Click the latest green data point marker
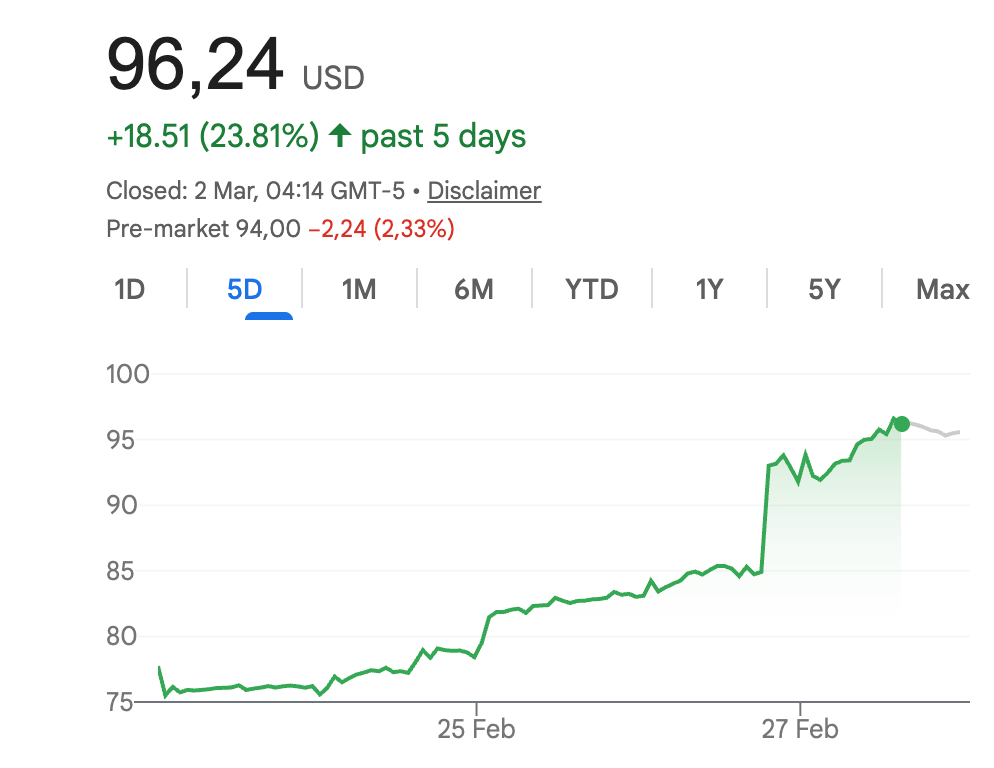Image resolution: width=994 pixels, height=768 pixels. [901, 424]
